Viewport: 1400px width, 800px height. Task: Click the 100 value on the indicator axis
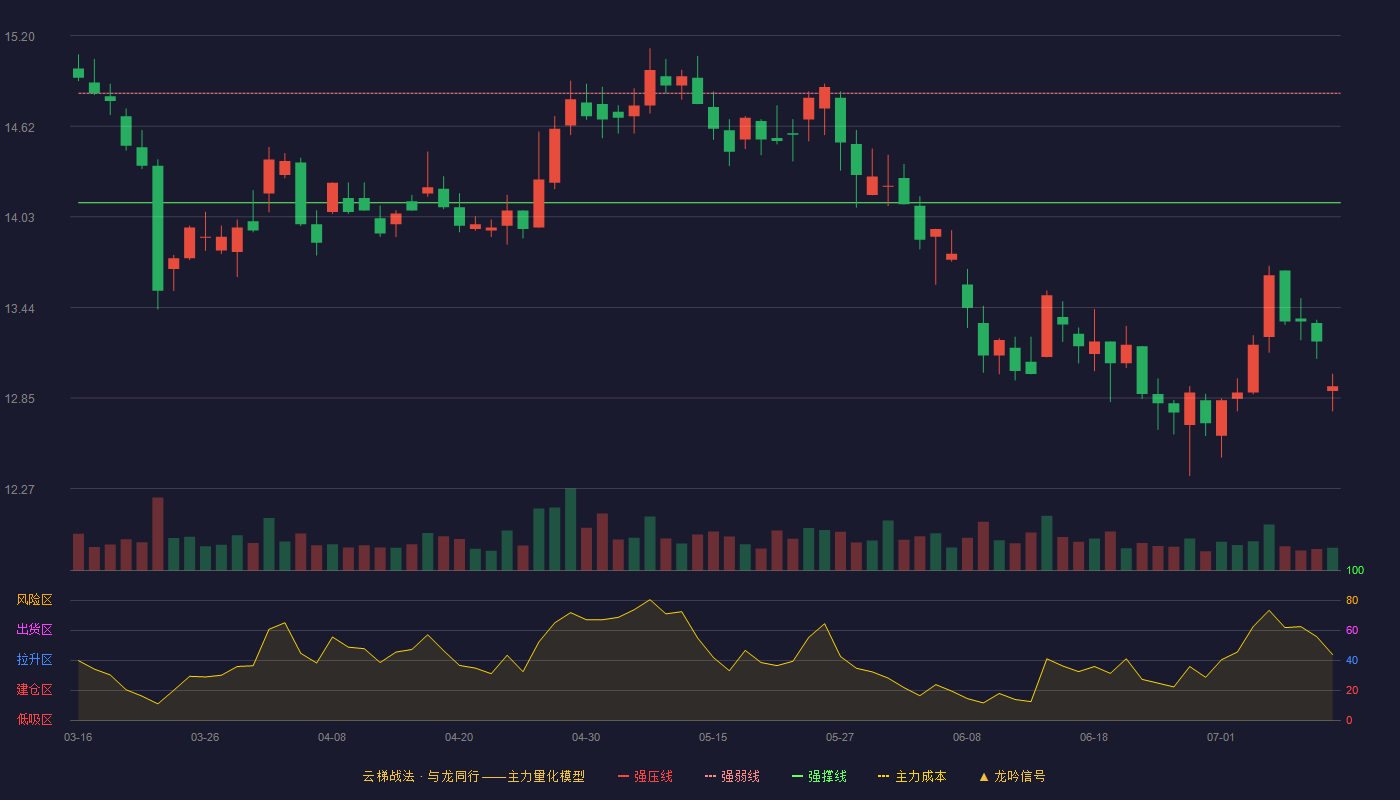pos(1355,570)
